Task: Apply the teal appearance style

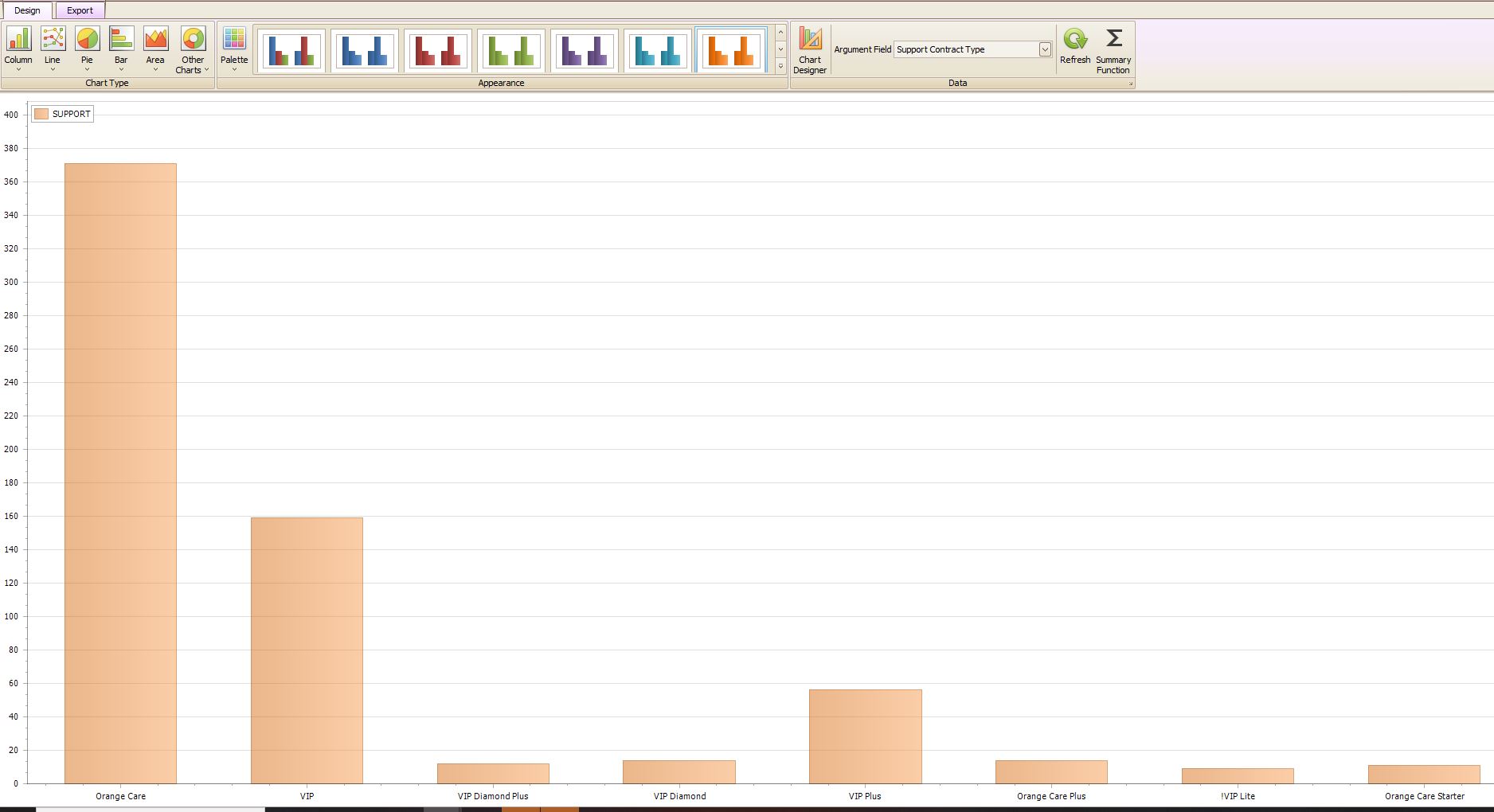Action: pos(657,51)
